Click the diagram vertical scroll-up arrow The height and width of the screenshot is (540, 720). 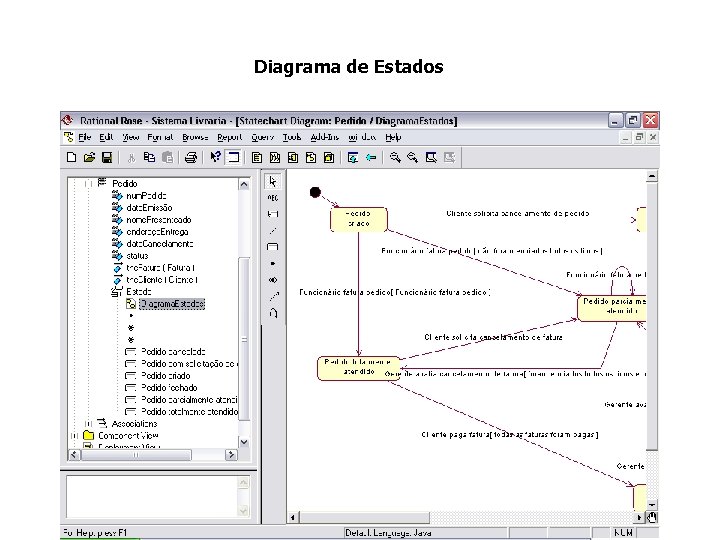652,176
